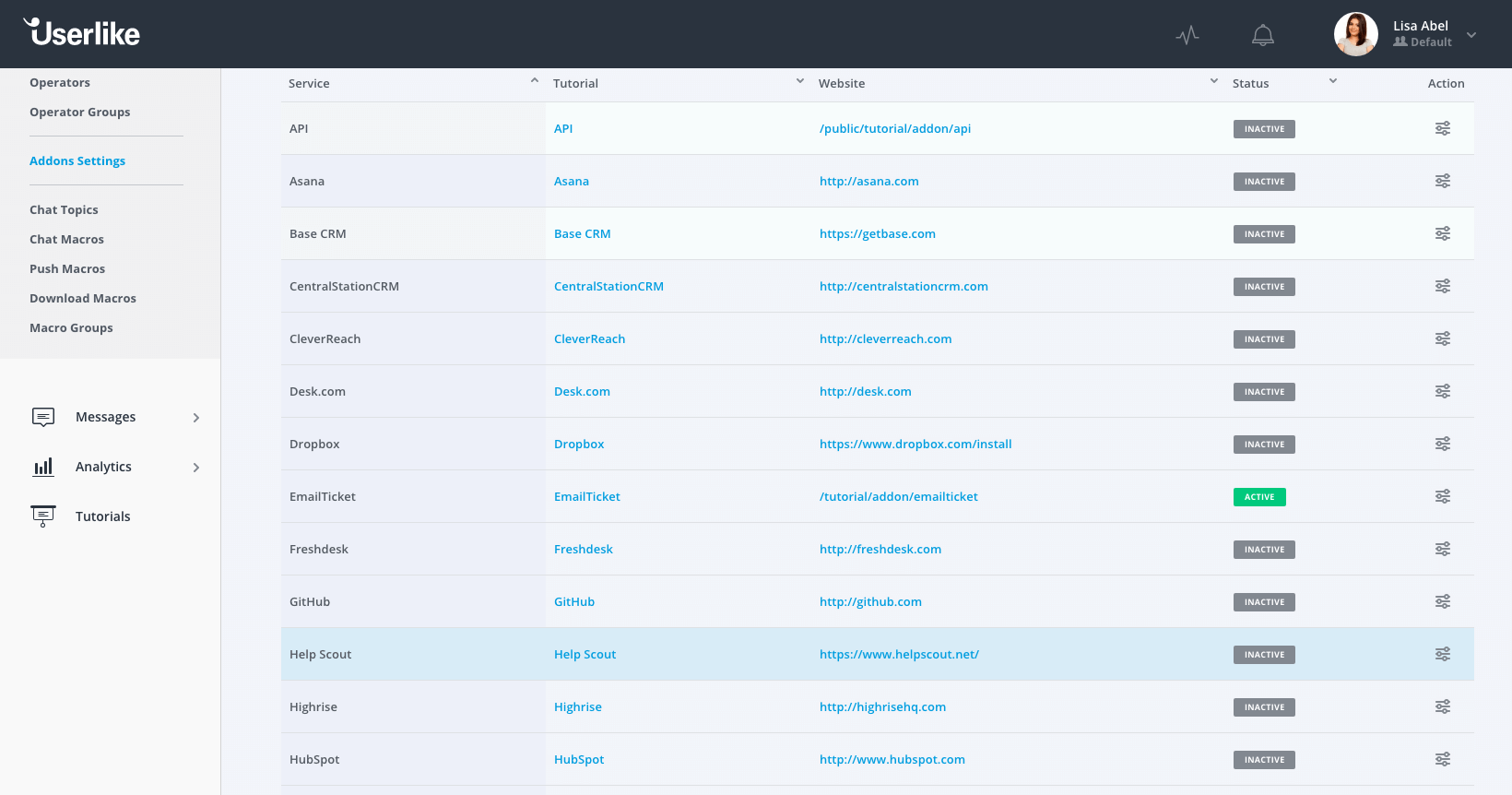1512x795 pixels.
Task: Open /tutorial/addon/emailticket link
Action: point(899,496)
